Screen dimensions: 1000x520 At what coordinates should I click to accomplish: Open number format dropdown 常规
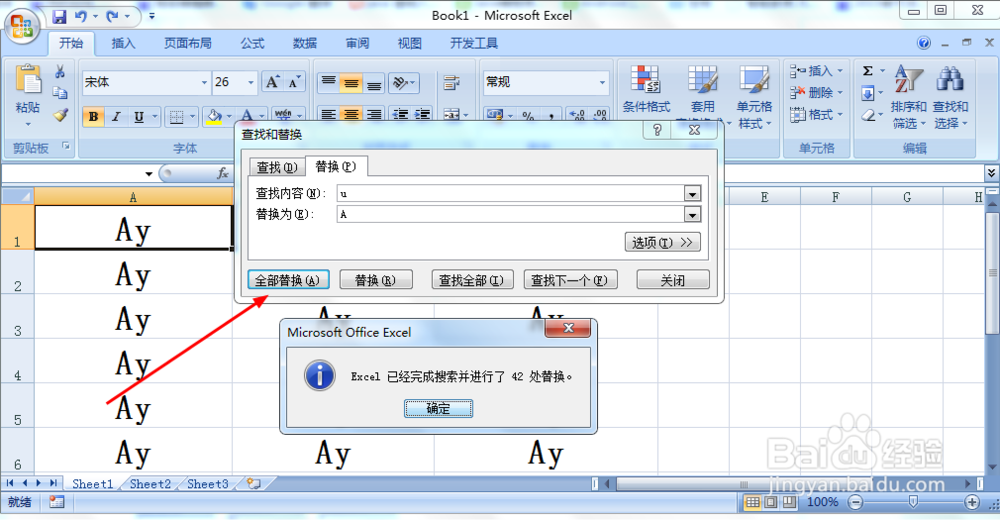click(601, 82)
